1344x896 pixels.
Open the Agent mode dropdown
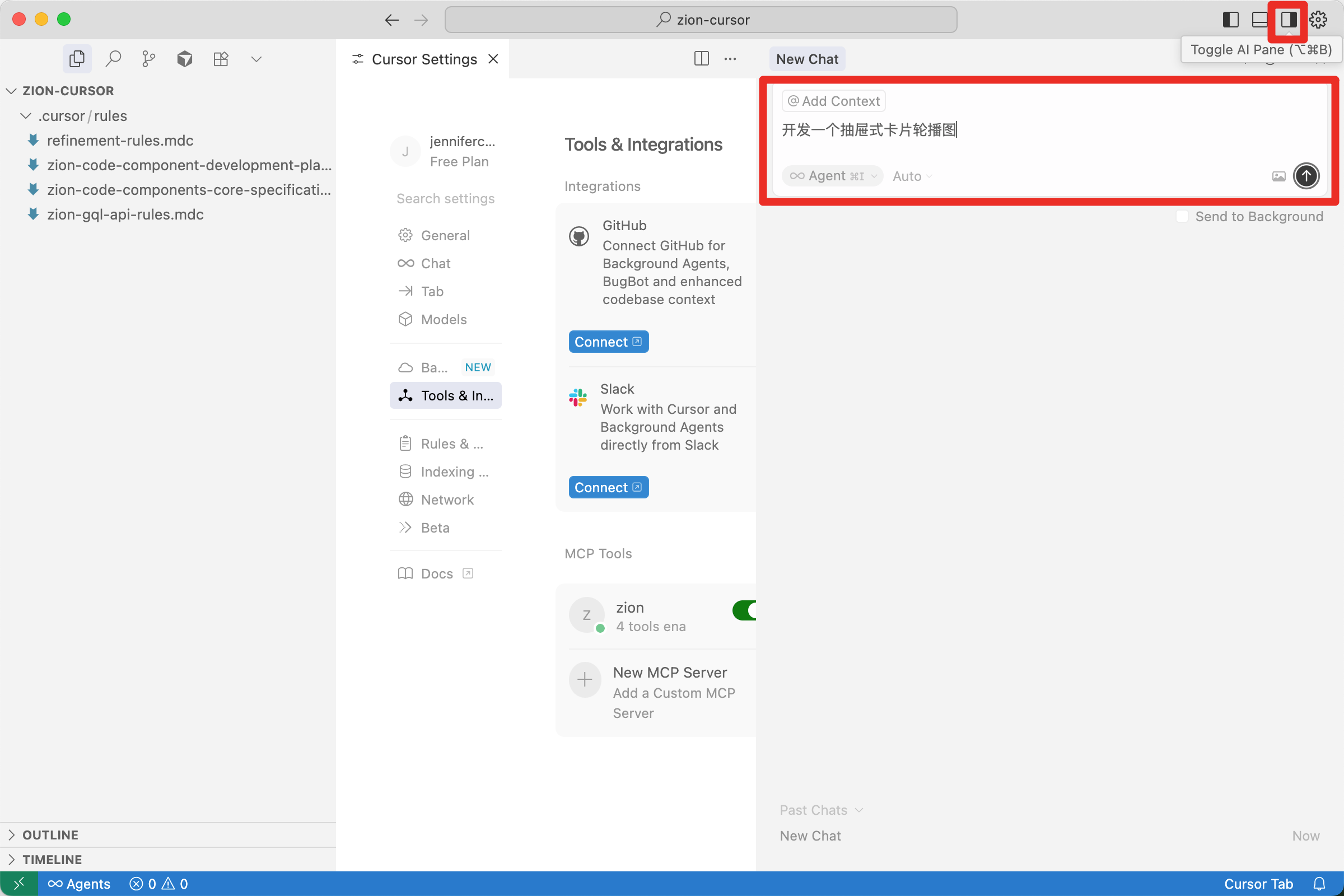pos(833,176)
